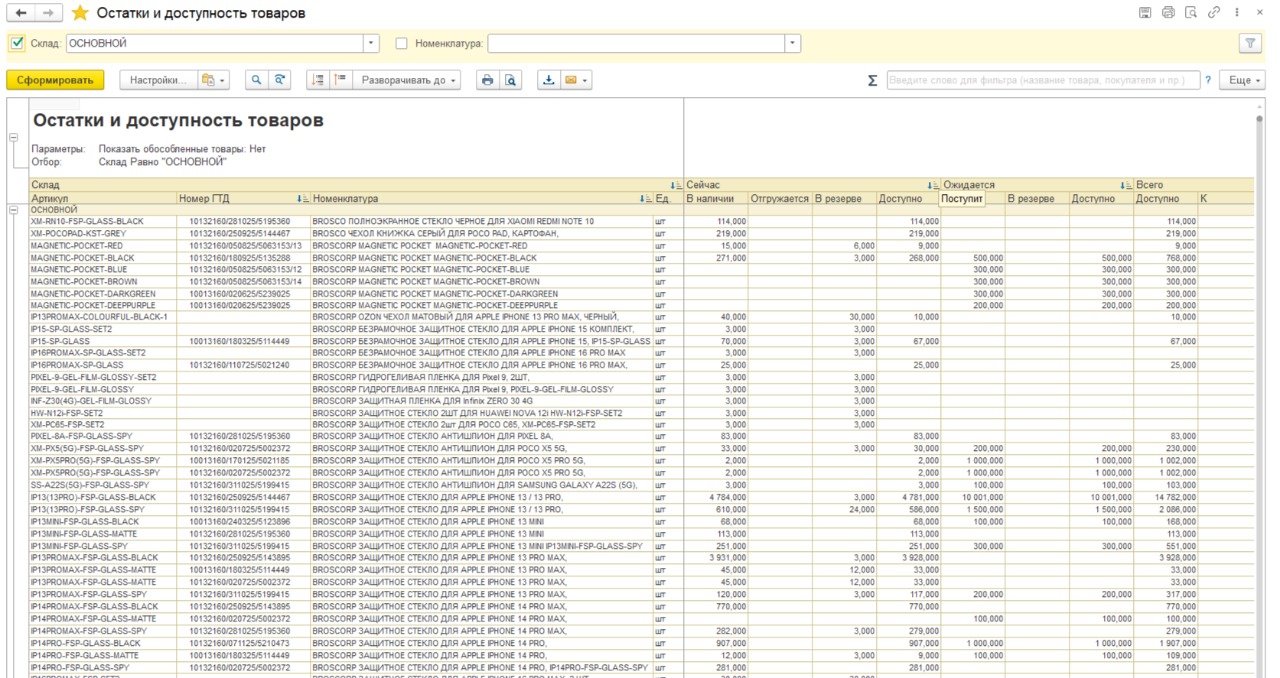
Task: Open the Номенклатура dropdown list
Action: tap(793, 43)
